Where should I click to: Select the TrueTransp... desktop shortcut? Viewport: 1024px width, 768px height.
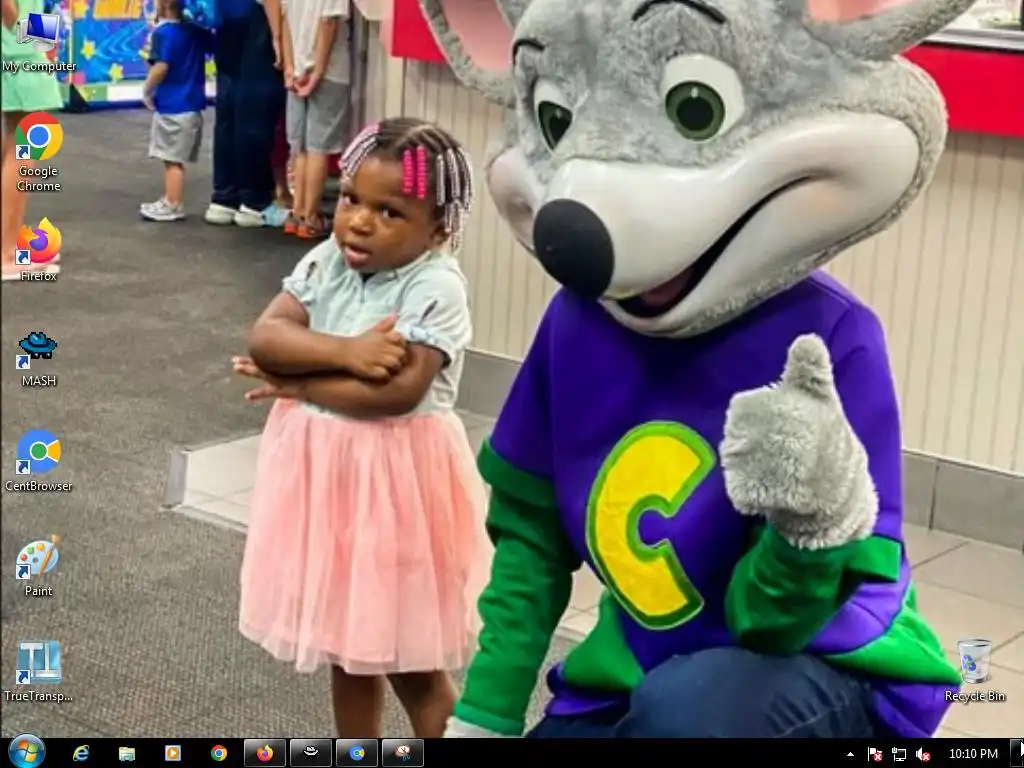click(x=39, y=671)
